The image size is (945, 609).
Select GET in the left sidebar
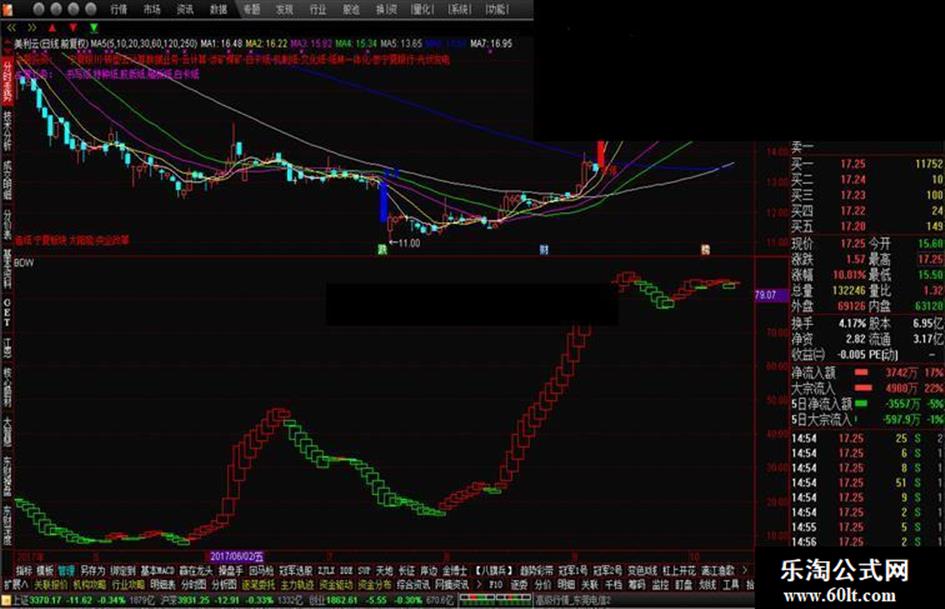[x=7, y=312]
